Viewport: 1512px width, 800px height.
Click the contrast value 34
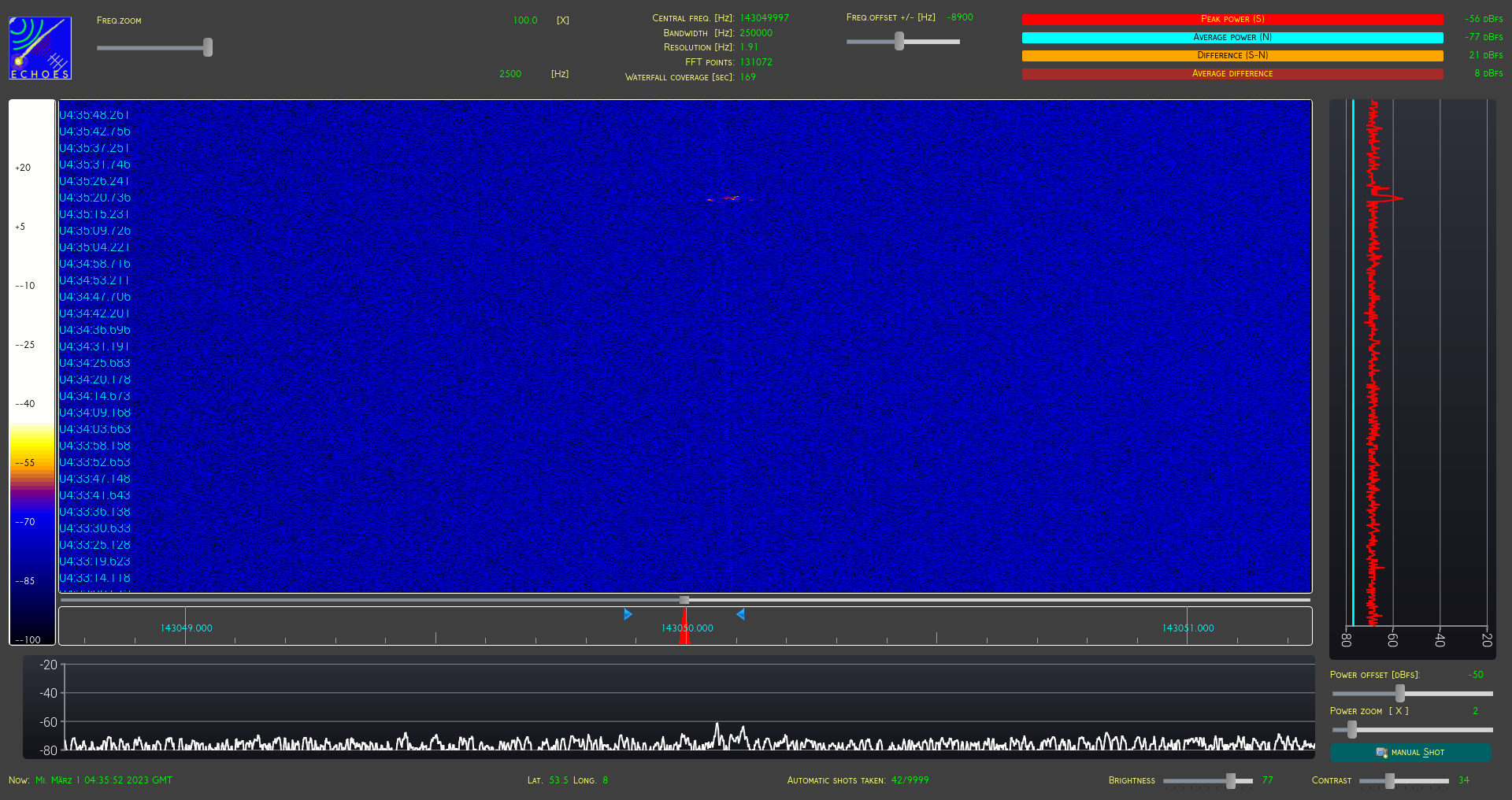click(1464, 780)
